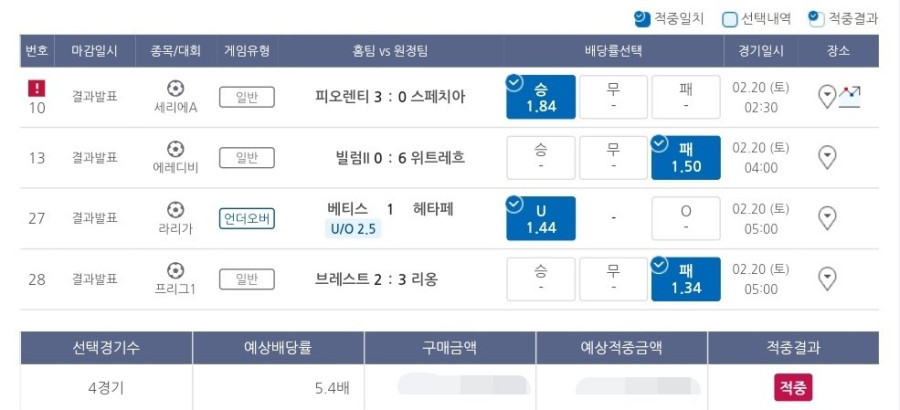This screenshot has width=900, height=410.
Task: Open location pin for 빌럼II vs 위트레흐 match
Action: pos(827,157)
